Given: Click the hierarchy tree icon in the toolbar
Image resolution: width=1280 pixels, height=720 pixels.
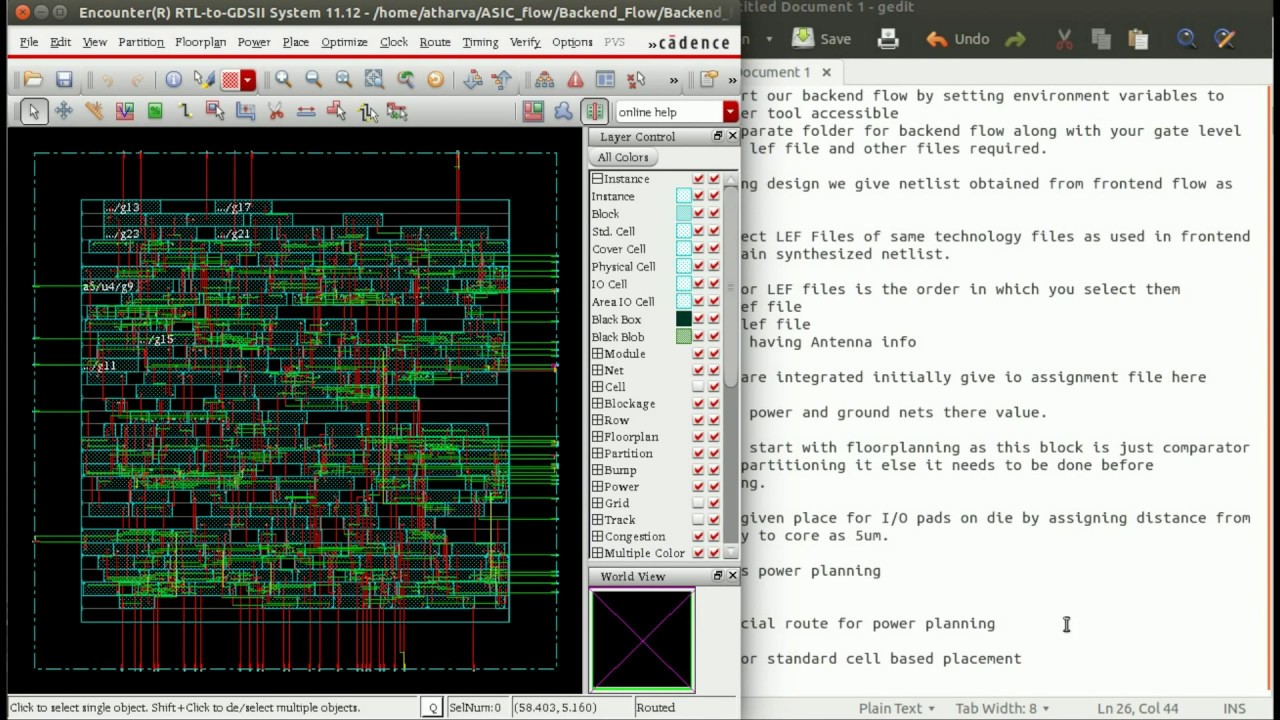Looking at the screenshot, I should click(x=544, y=80).
